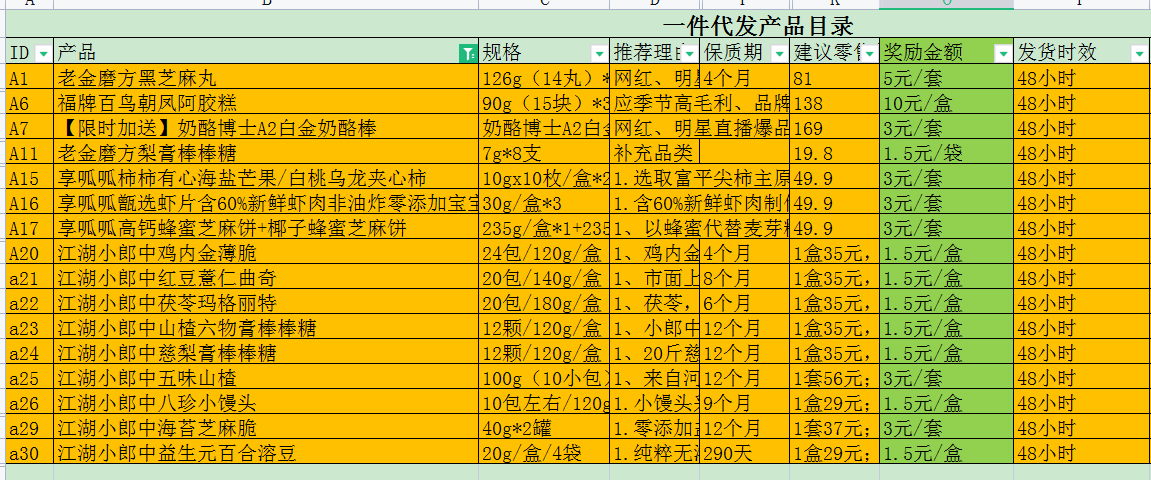Select the 40g*2罐 specification cell
Viewport: 1151px width, 480px height.
[544, 428]
